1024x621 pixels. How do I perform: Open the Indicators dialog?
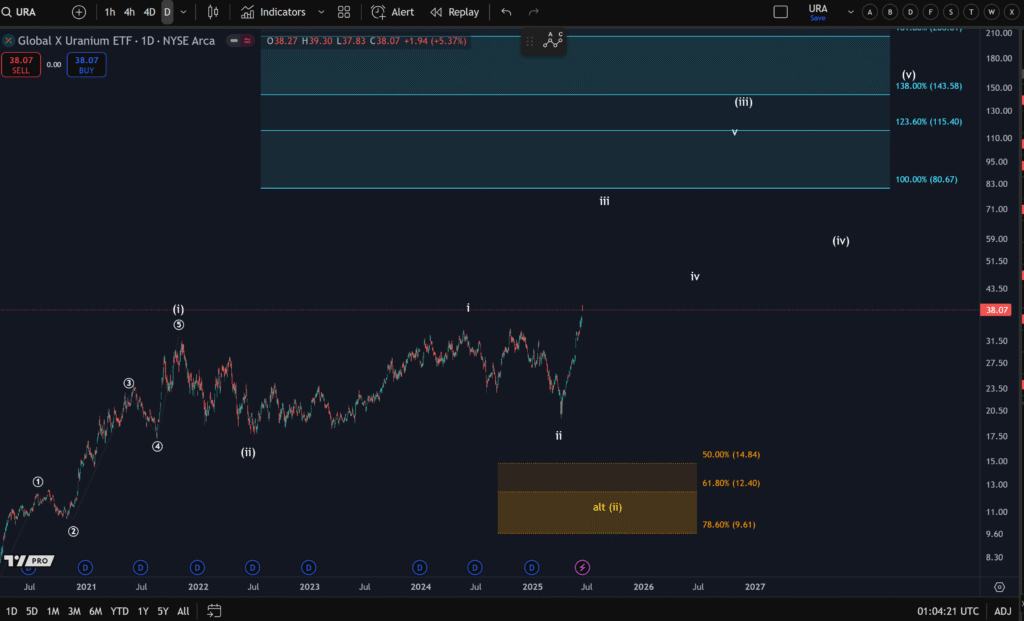[273, 12]
